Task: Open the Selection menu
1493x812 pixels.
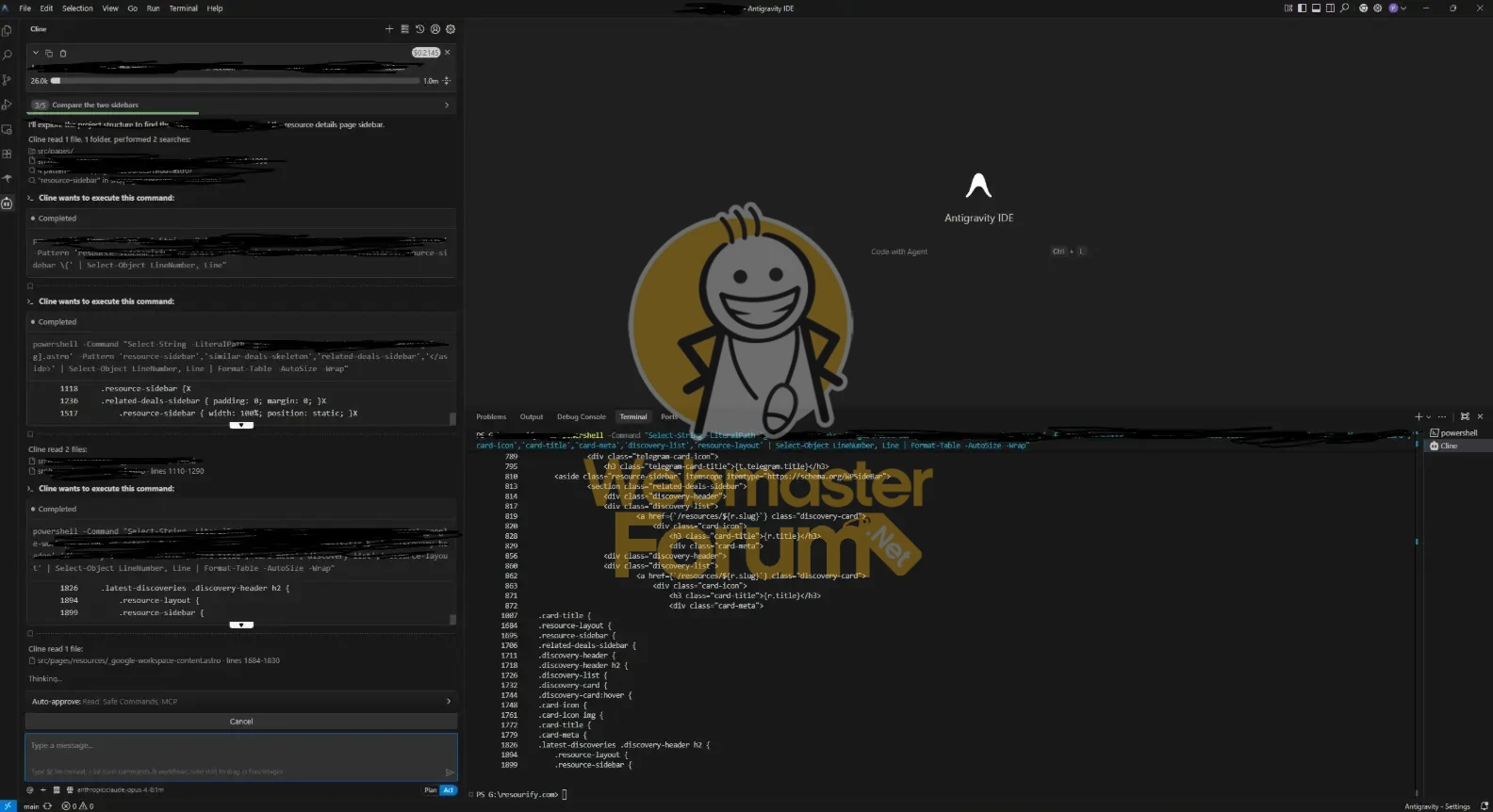Action: click(x=77, y=8)
